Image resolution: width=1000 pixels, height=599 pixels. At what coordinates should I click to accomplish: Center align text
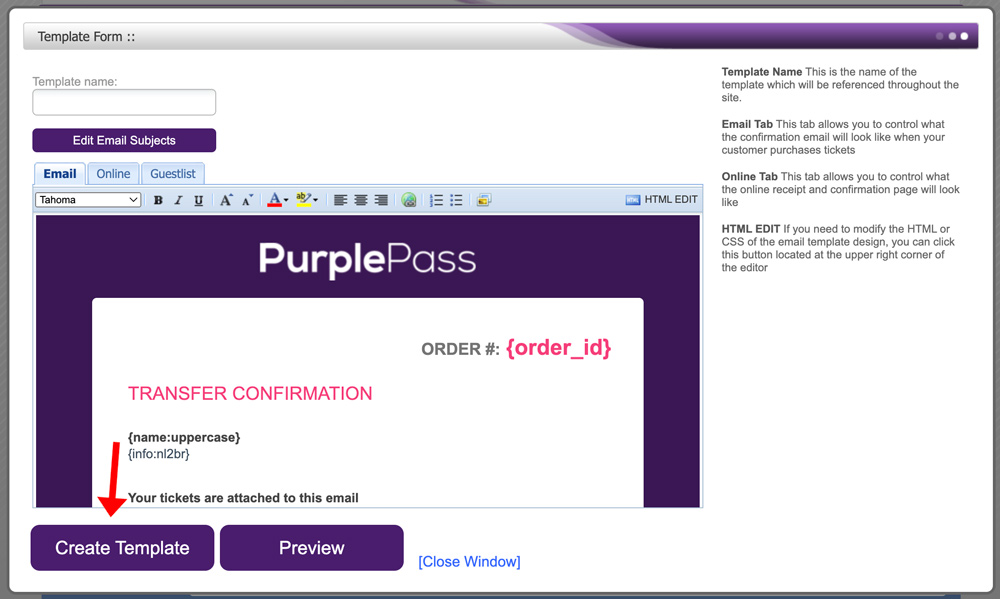coord(361,200)
